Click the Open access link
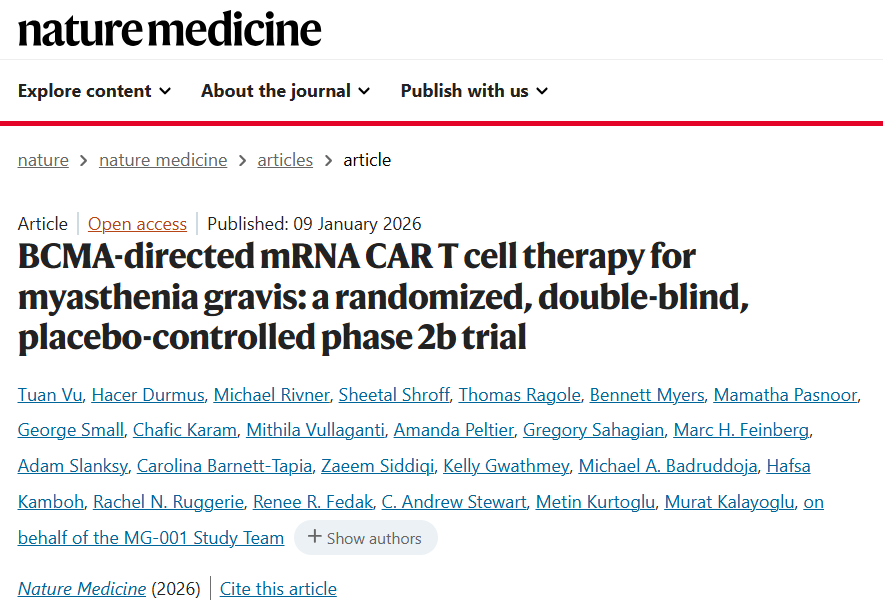Image resolution: width=883 pixels, height=600 pixels. coord(137,224)
